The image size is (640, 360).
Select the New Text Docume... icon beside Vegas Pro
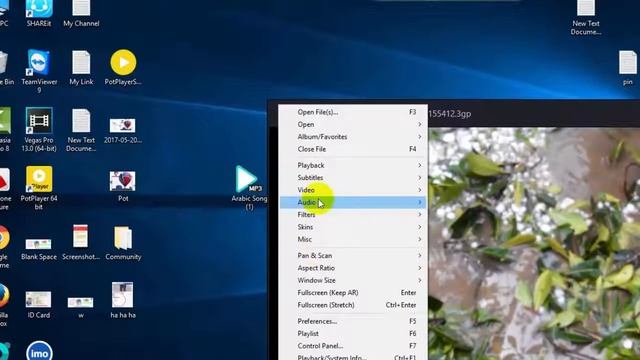click(81, 129)
